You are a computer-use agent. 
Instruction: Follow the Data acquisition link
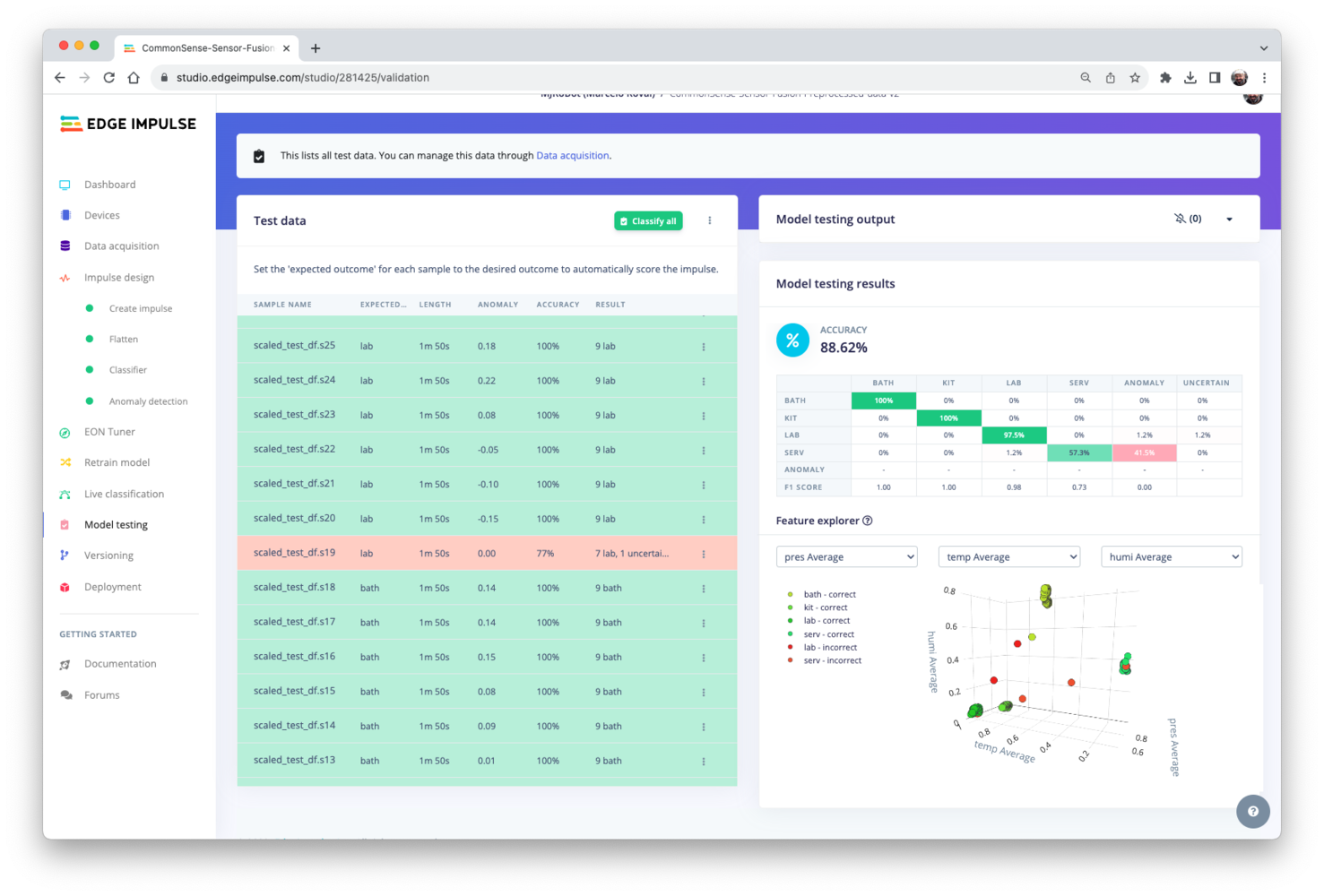[x=572, y=156]
